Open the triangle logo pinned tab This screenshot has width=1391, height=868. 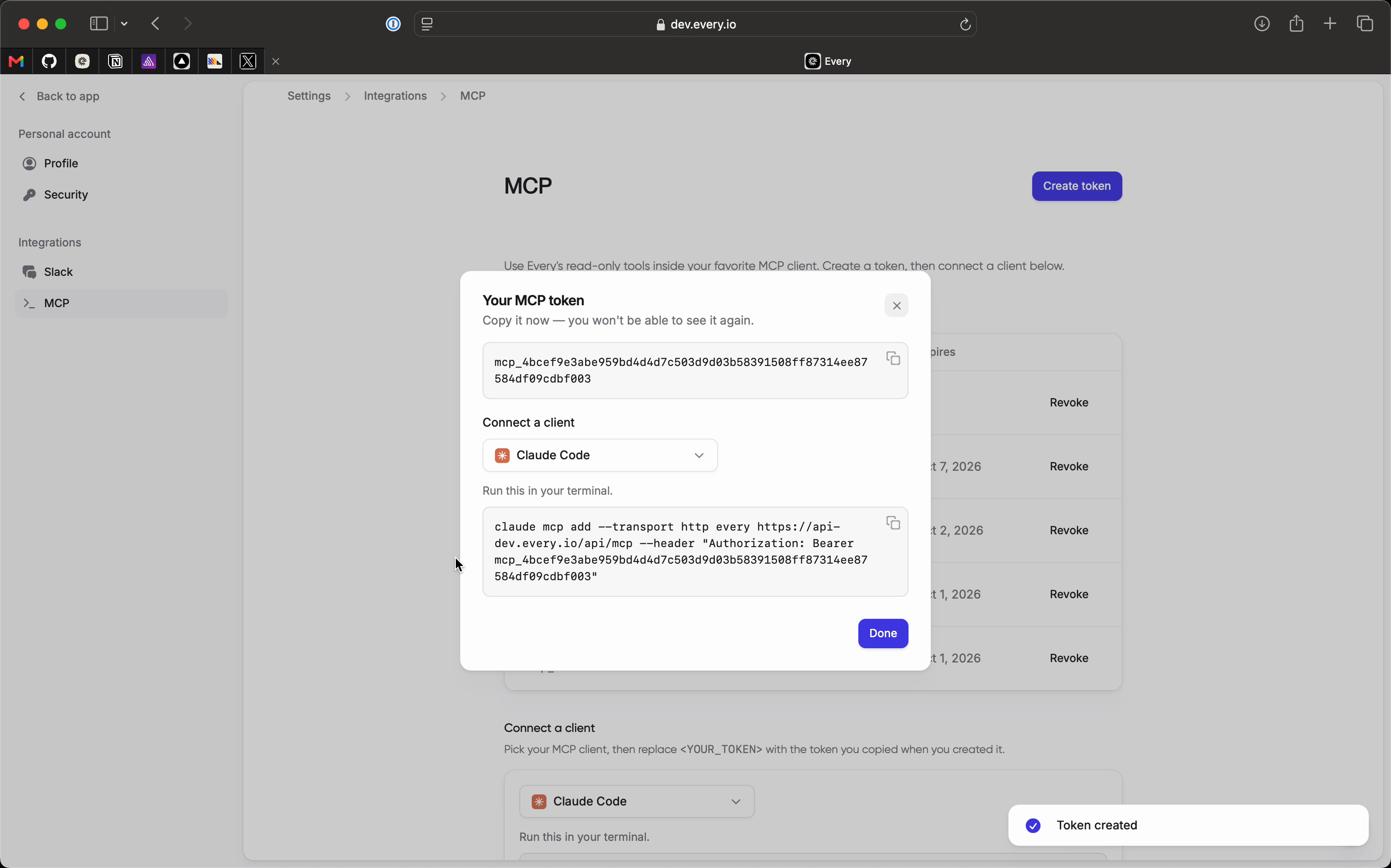point(182,62)
